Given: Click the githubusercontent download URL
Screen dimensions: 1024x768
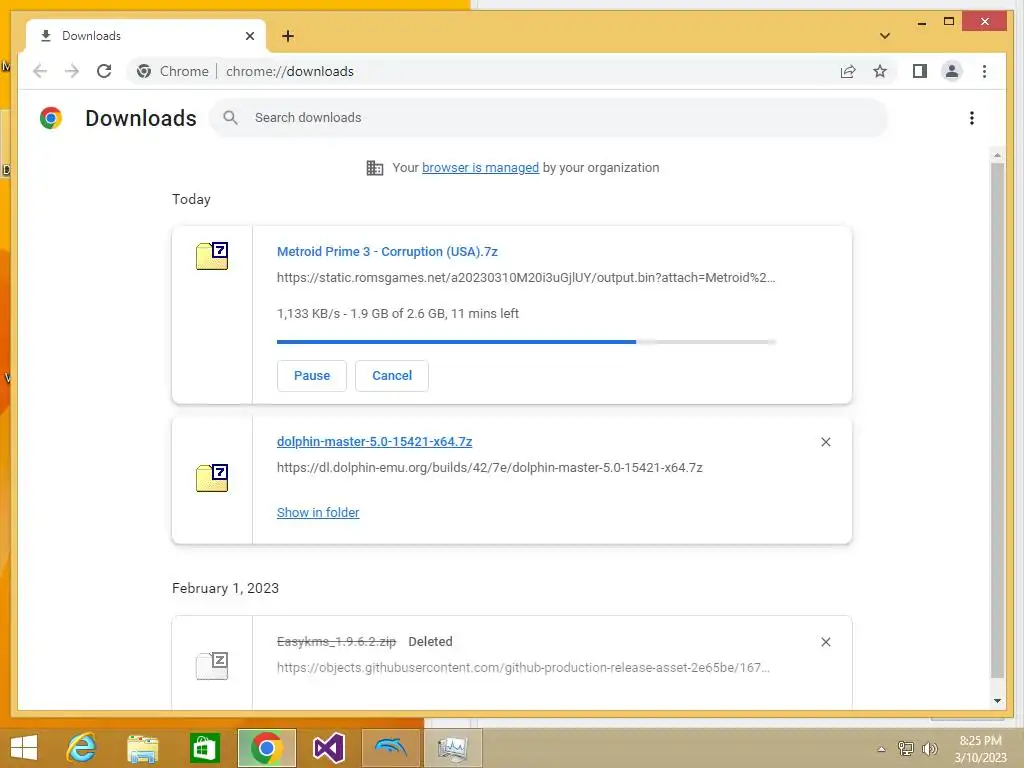Looking at the screenshot, I should click(523, 667).
